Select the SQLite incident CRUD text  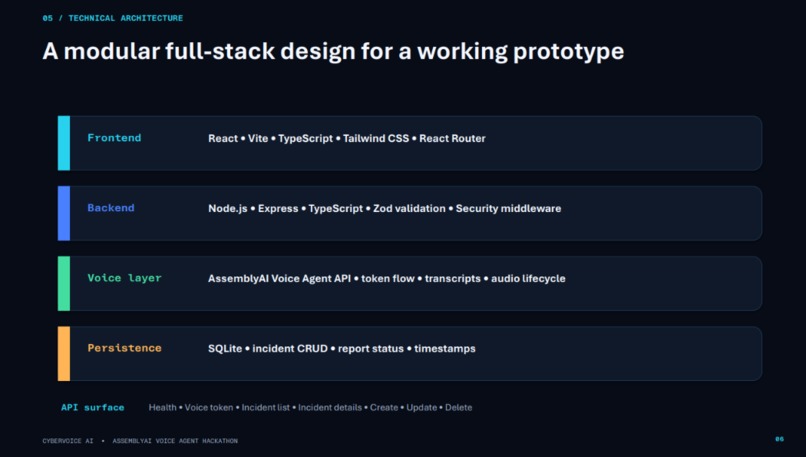[342, 349]
